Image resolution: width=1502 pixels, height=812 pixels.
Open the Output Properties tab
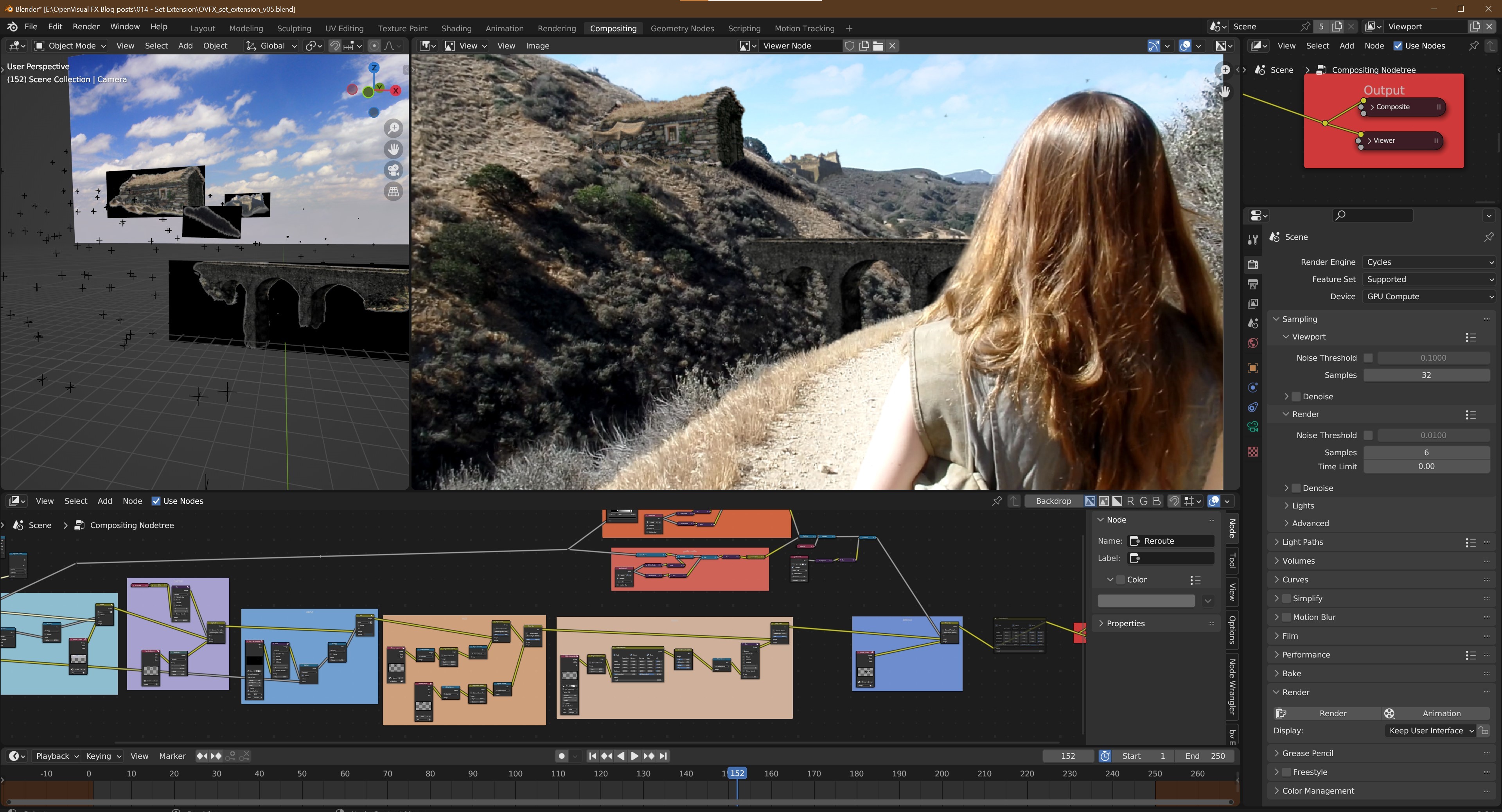[x=1253, y=284]
